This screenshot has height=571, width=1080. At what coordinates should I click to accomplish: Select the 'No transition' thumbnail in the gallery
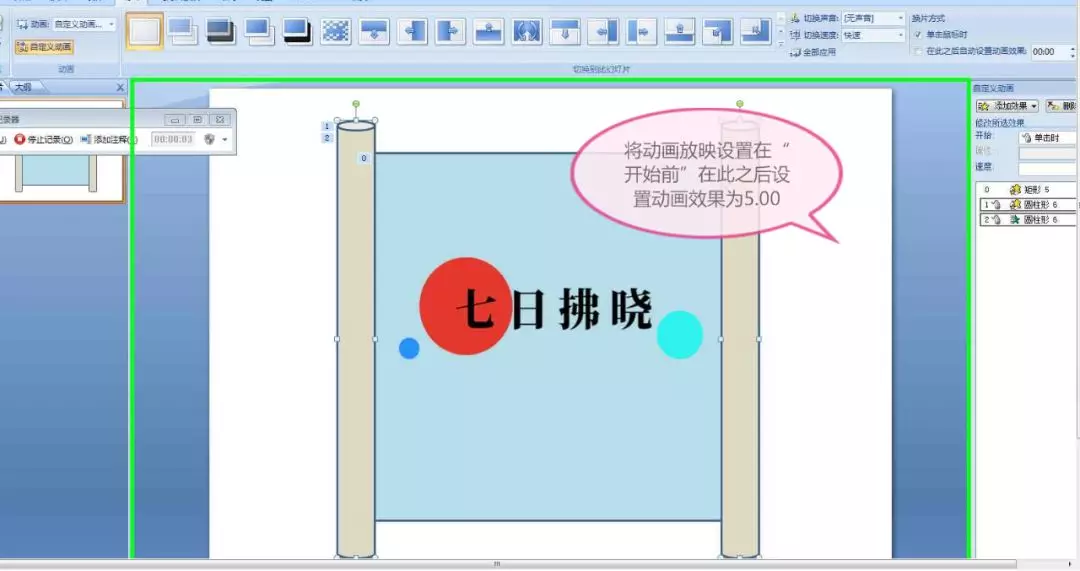[145, 31]
